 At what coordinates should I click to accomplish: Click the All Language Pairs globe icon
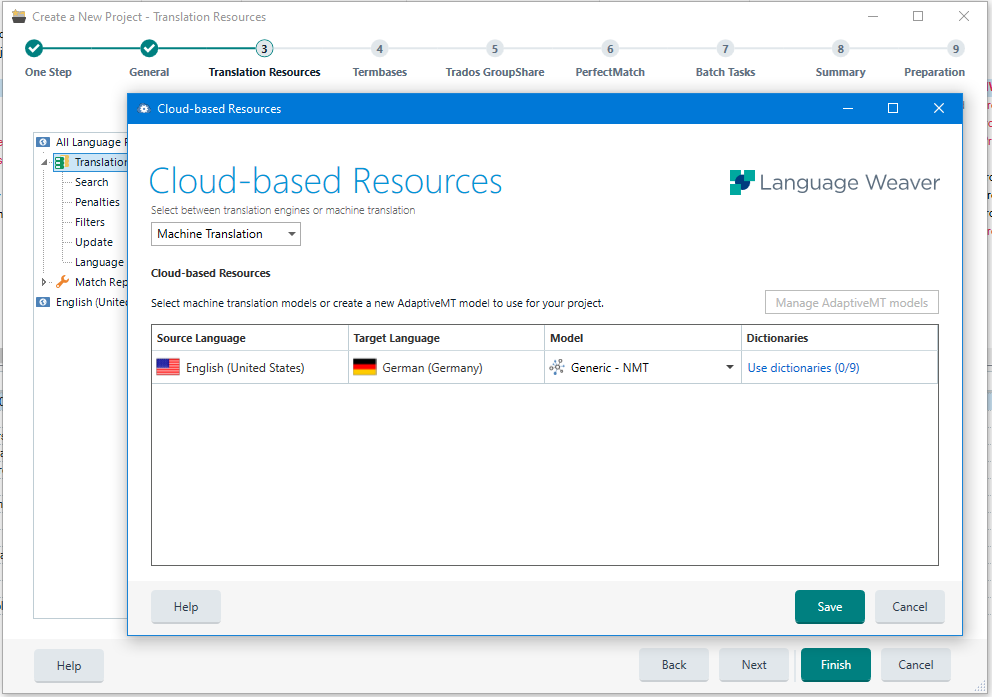43,142
